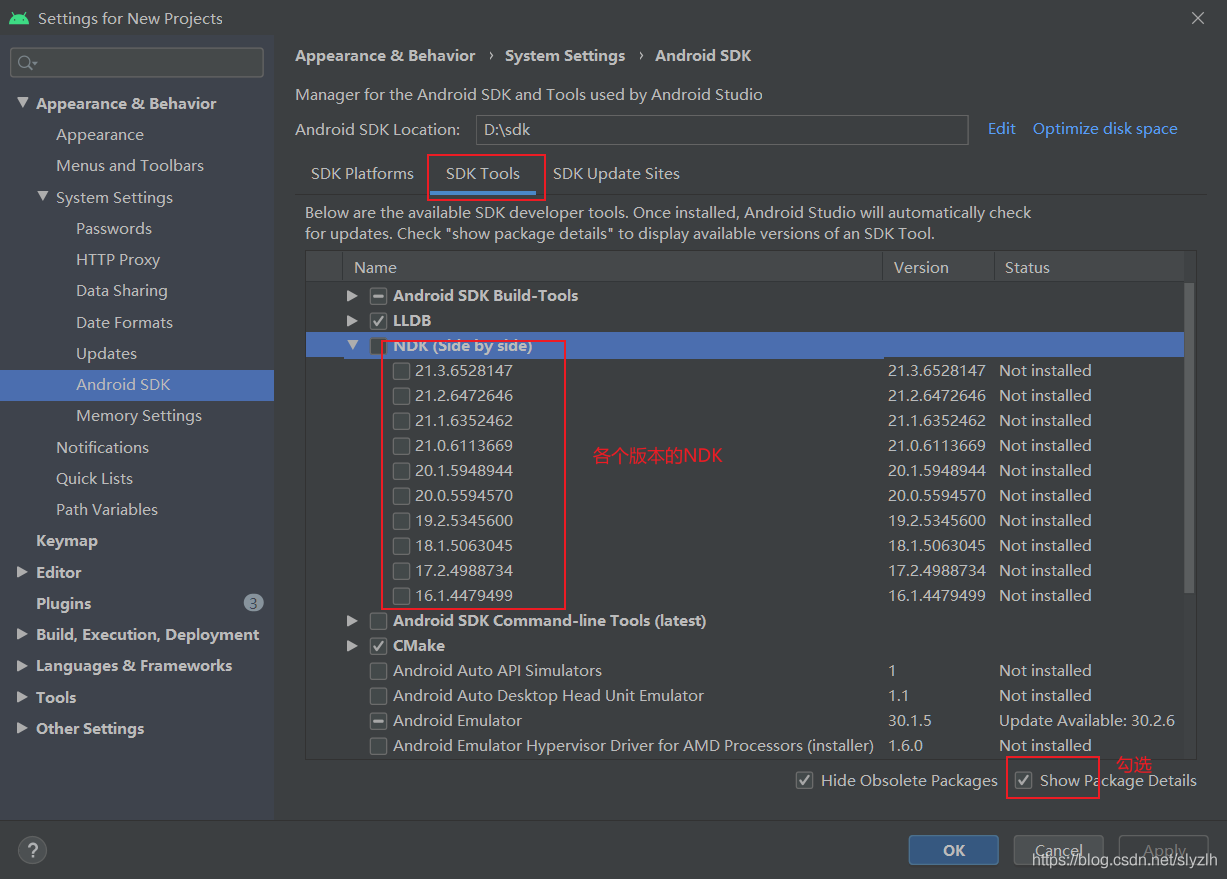Open Path Variables settings
This screenshot has width=1227, height=879.
click(107, 510)
